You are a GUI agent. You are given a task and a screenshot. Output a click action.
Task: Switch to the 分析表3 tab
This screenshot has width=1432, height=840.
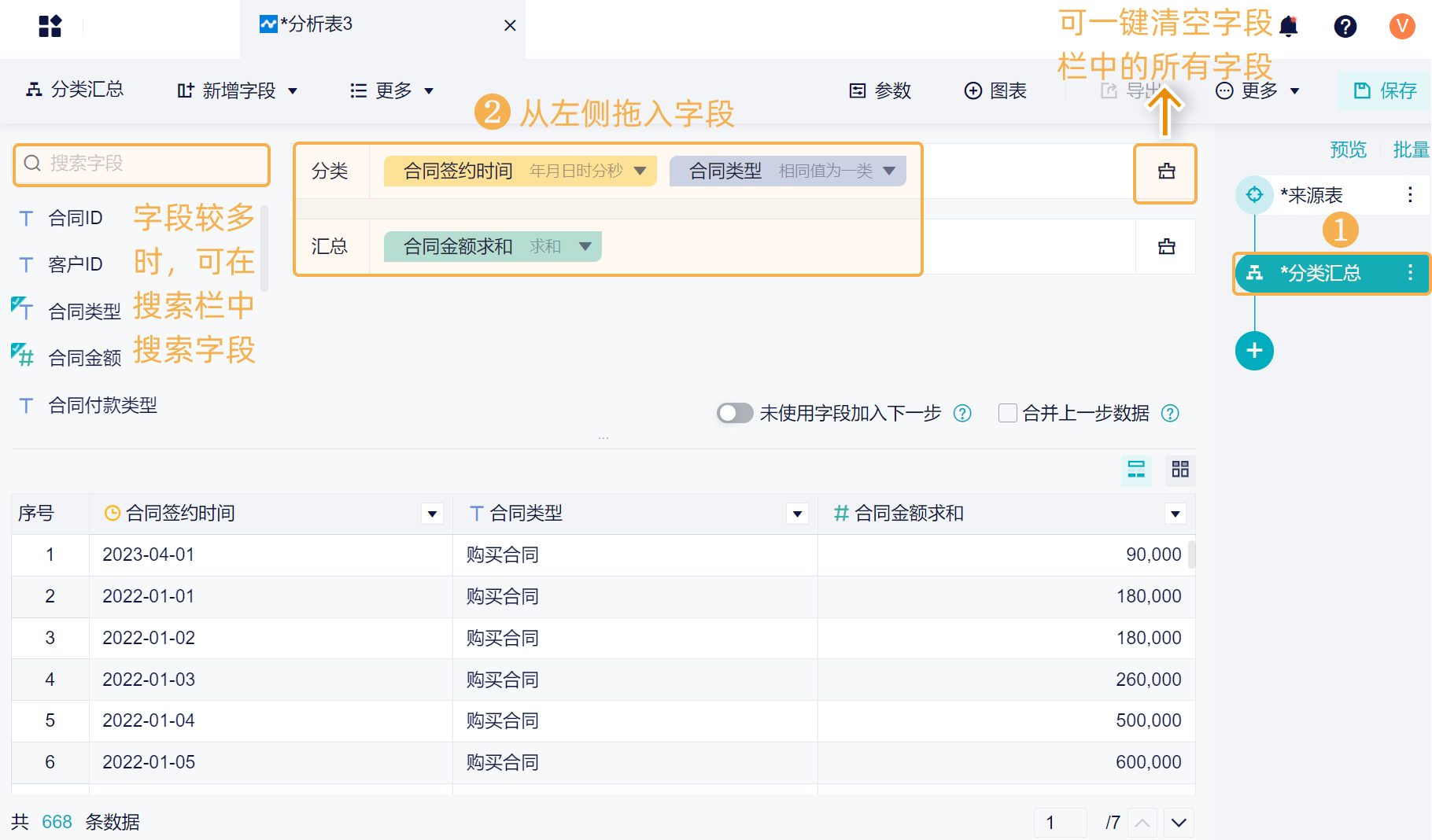click(315, 24)
